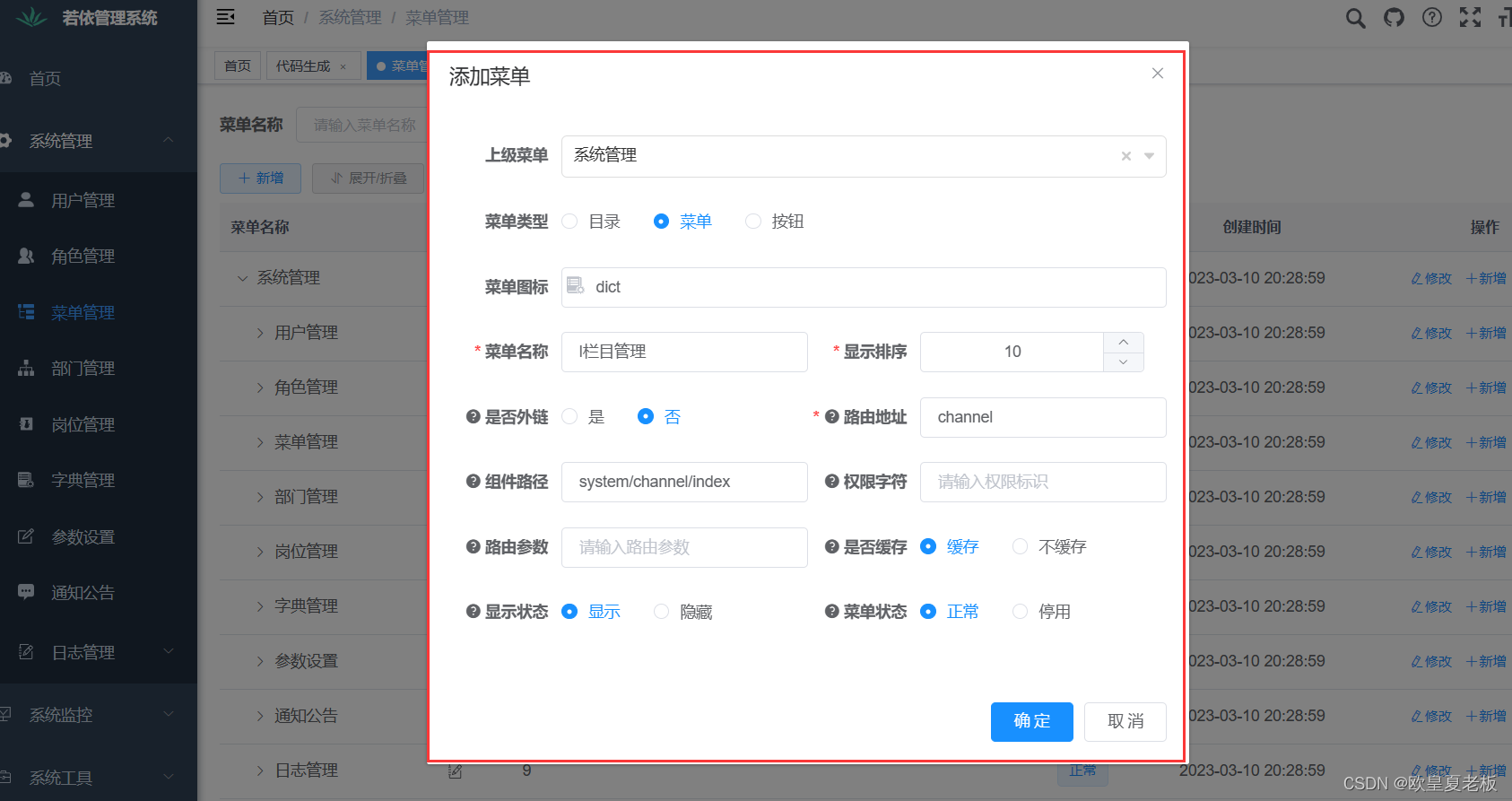Click the 用户管理 sidebar icon
The image size is (1512, 801).
pos(26,200)
